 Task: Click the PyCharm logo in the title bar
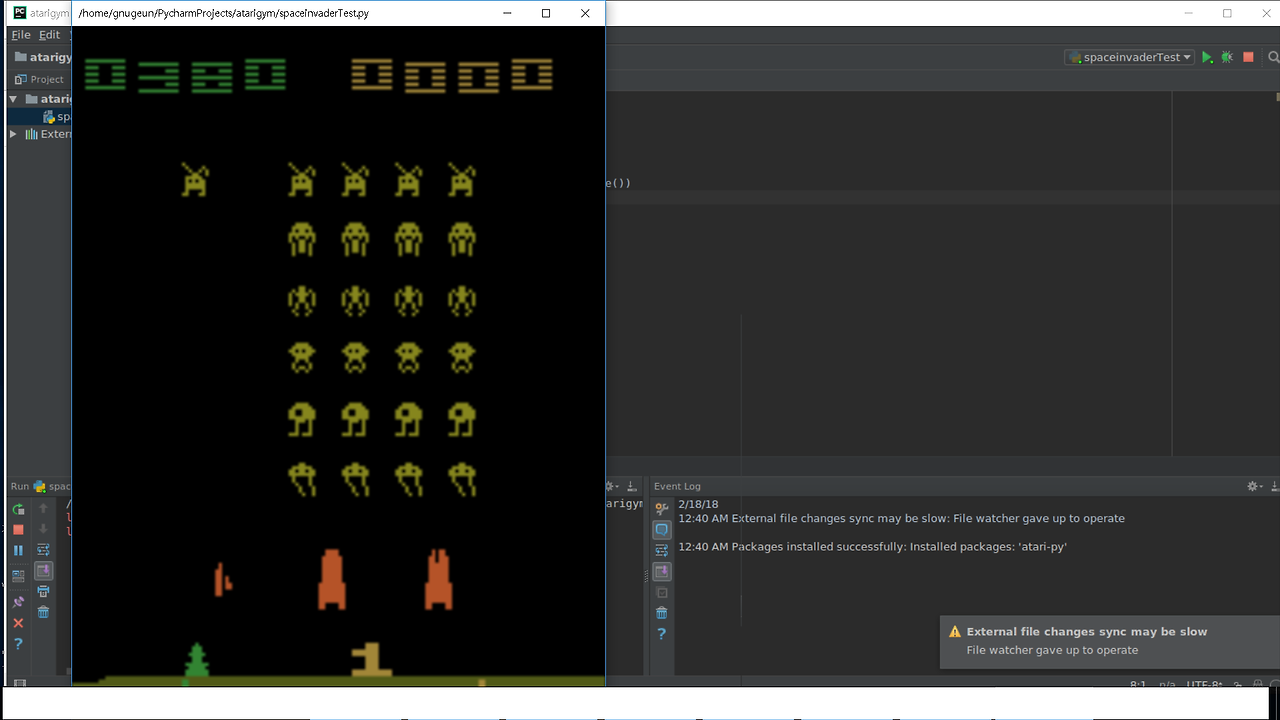19,13
